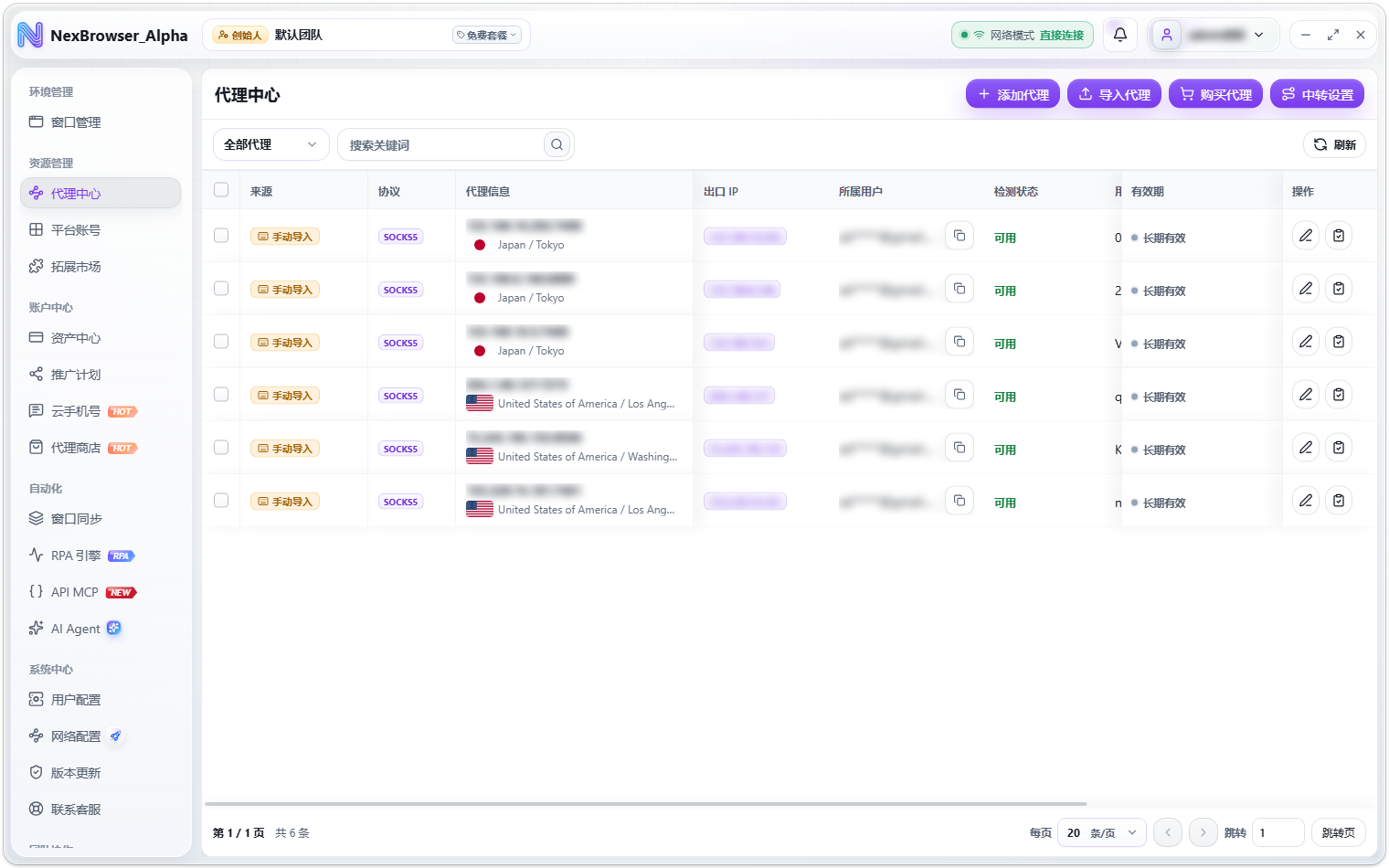Open 窗口管理 in the sidebar
This screenshot has width=1389, height=868.
pyautogui.click(x=101, y=122)
